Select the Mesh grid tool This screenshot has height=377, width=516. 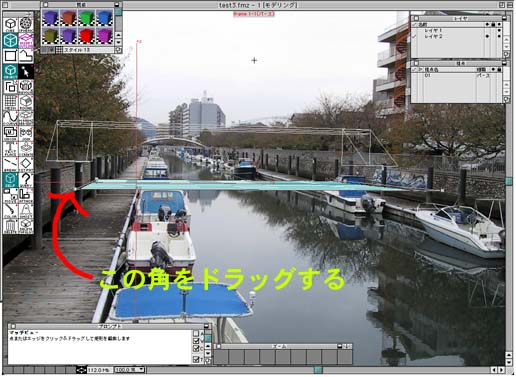pos(11,102)
